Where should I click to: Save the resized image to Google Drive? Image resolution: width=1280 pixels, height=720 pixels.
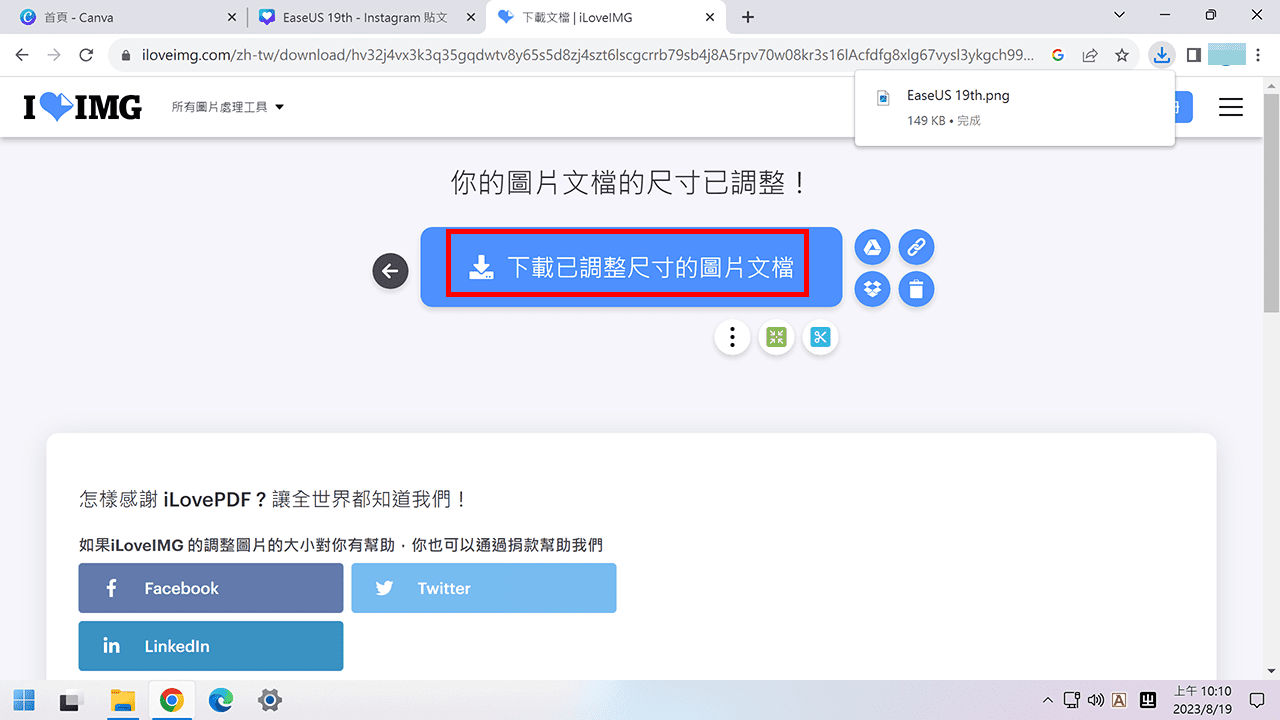click(872, 247)
